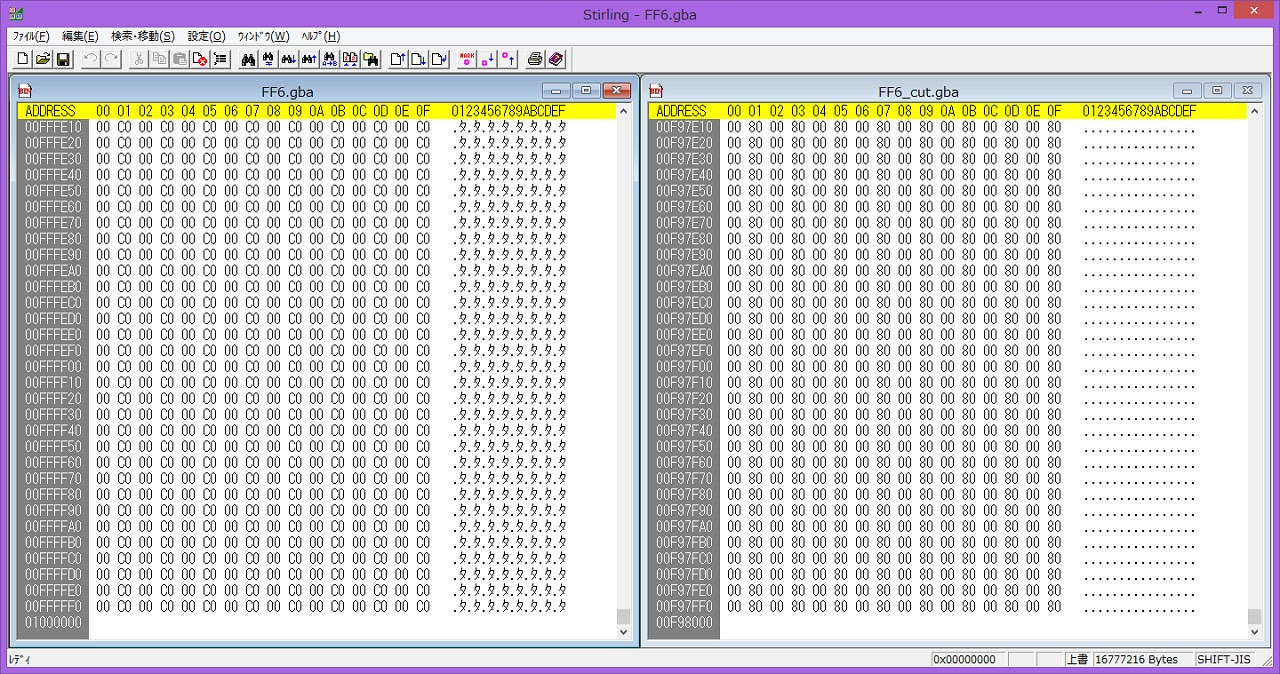Go to next mark with down-arrow icon

coord(487,59)
